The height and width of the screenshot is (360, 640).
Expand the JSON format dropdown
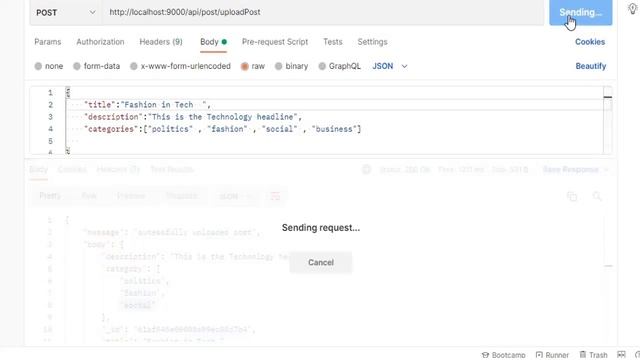[390, 66]
